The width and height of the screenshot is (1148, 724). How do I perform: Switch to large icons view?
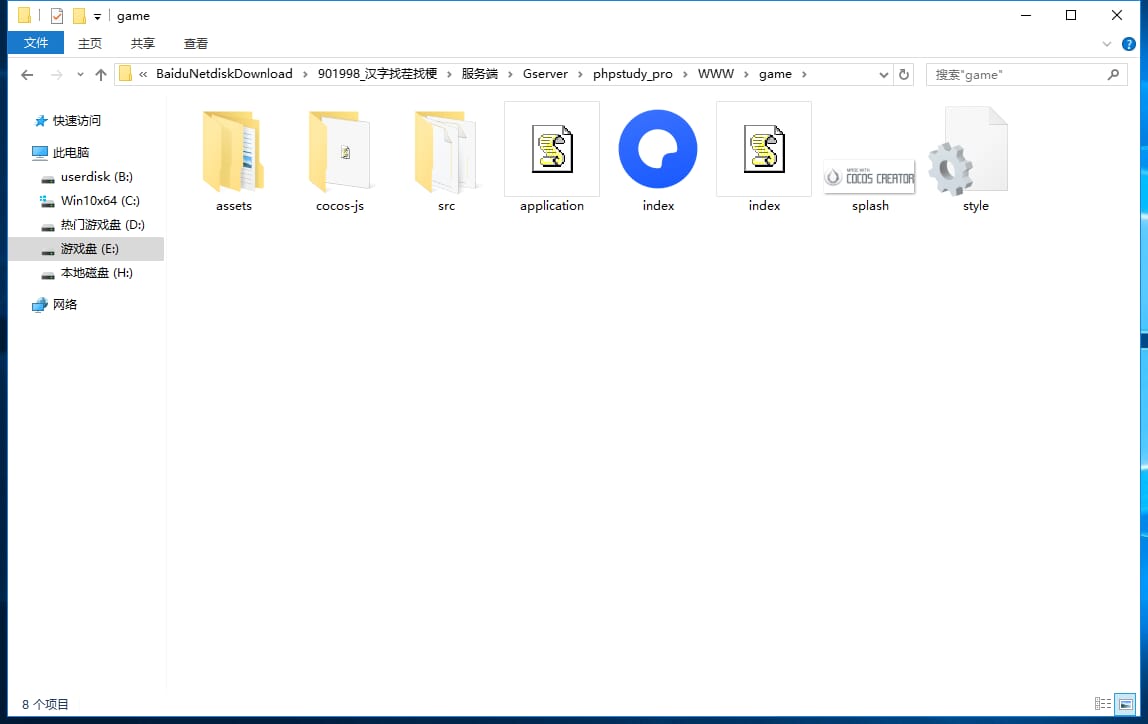[x=1125, y=704]
